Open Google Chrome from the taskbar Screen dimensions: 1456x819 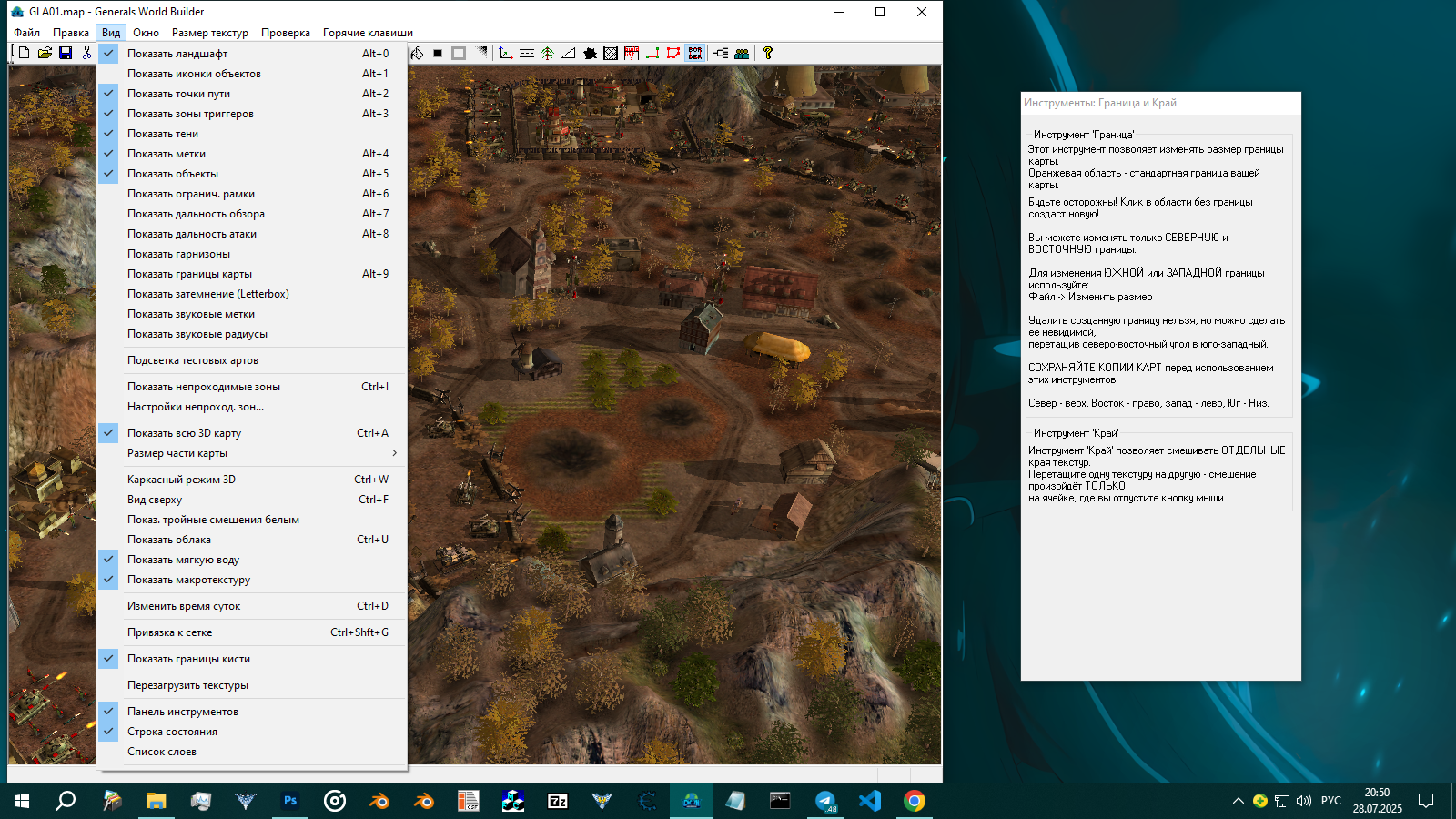point(915,801)
